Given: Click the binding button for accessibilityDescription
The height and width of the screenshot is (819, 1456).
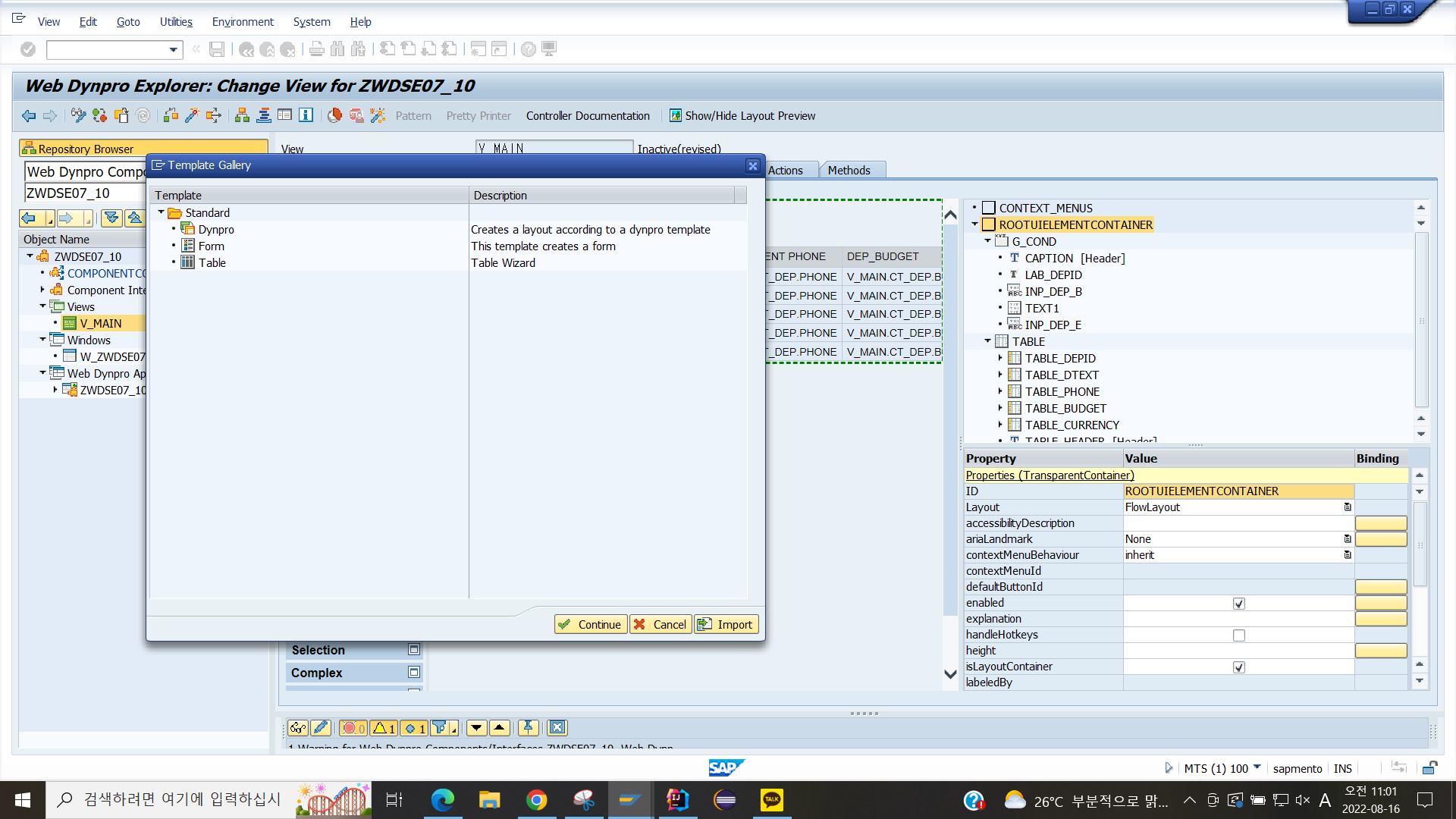Looking at the screenshot, I should coord(1381,523).
